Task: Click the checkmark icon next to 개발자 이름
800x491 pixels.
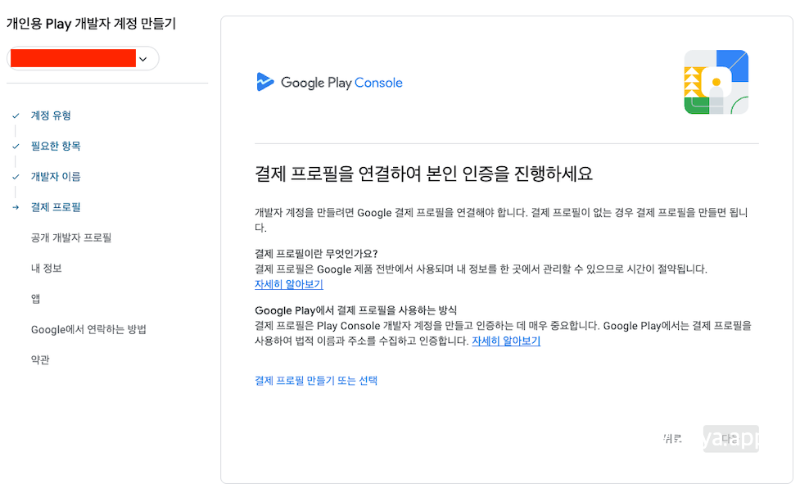Action: point(16,177)
